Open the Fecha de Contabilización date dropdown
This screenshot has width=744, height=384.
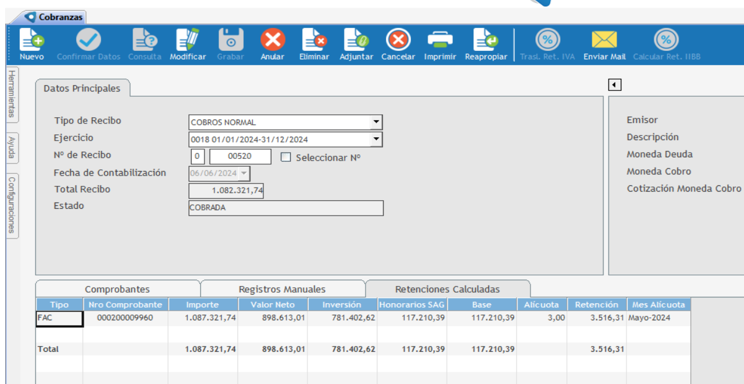tap(244, 174)
